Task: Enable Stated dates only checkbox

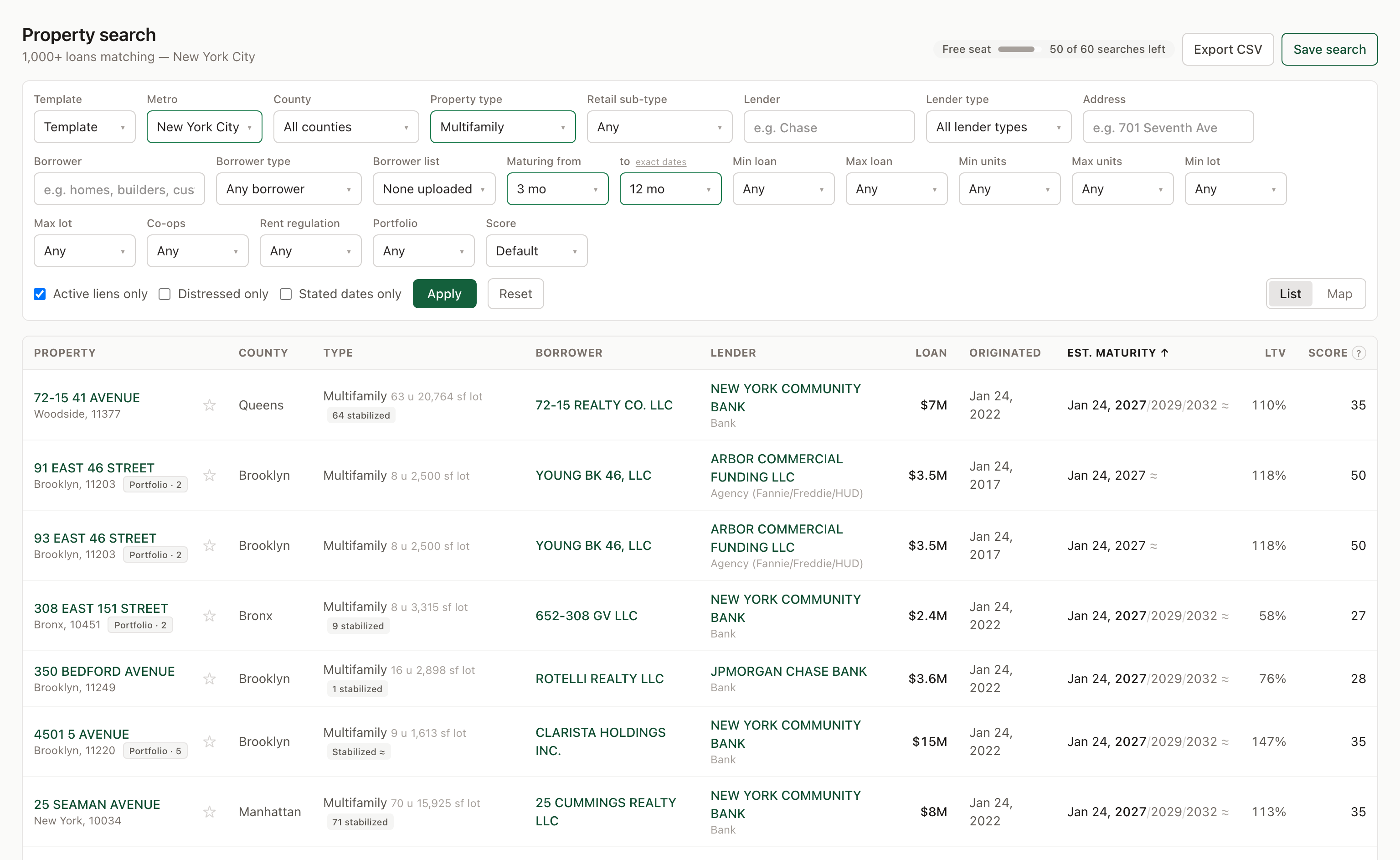Action: [x=286, y=294]
